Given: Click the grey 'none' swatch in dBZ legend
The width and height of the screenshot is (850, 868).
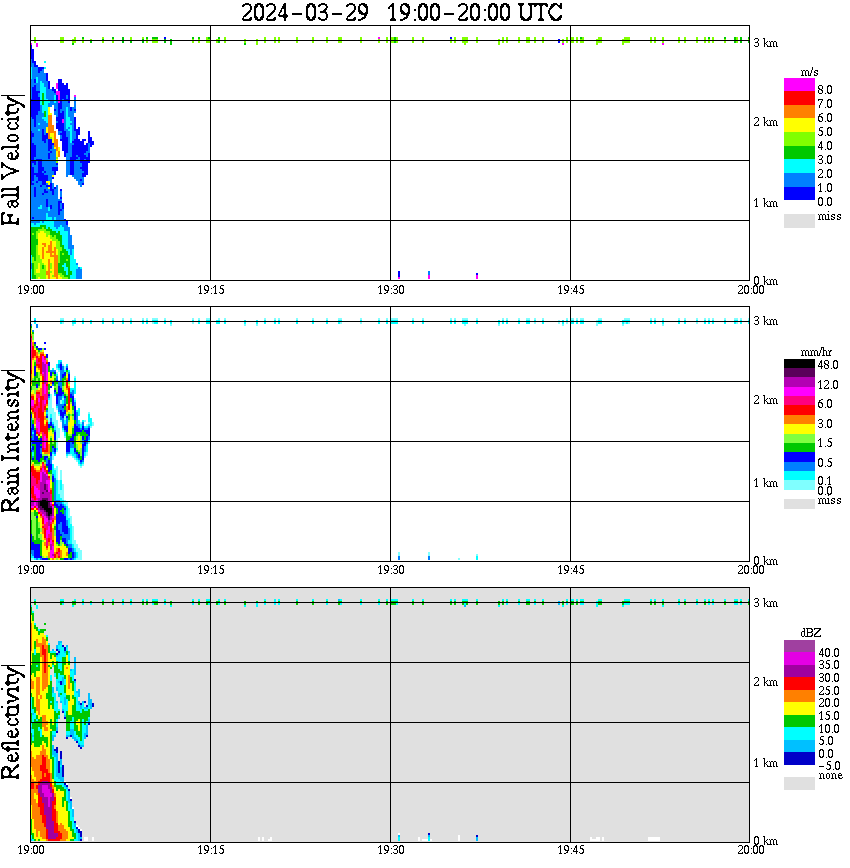Looking at the screenshot, I should pyautogui.click(x=799, y=783).
